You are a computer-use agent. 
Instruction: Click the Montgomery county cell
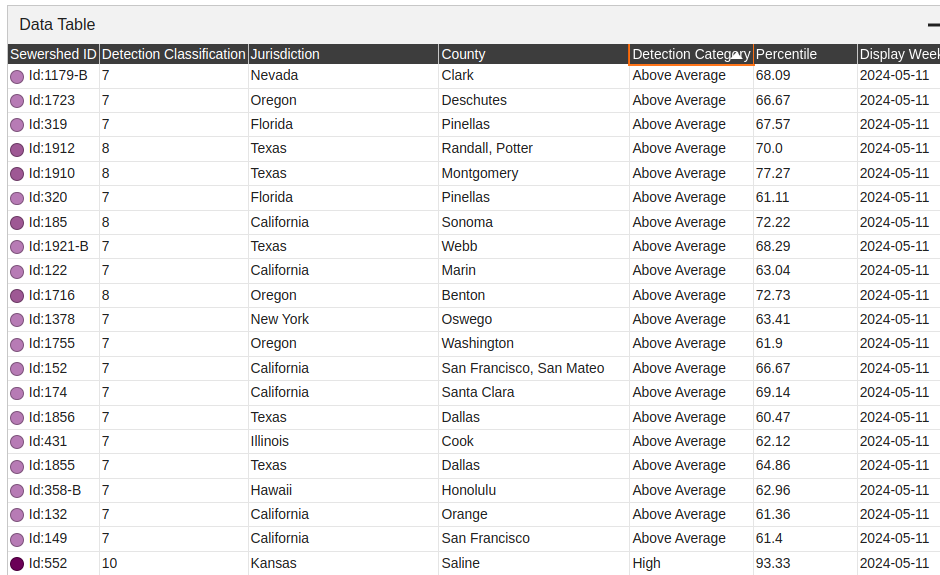click(534, 173)
